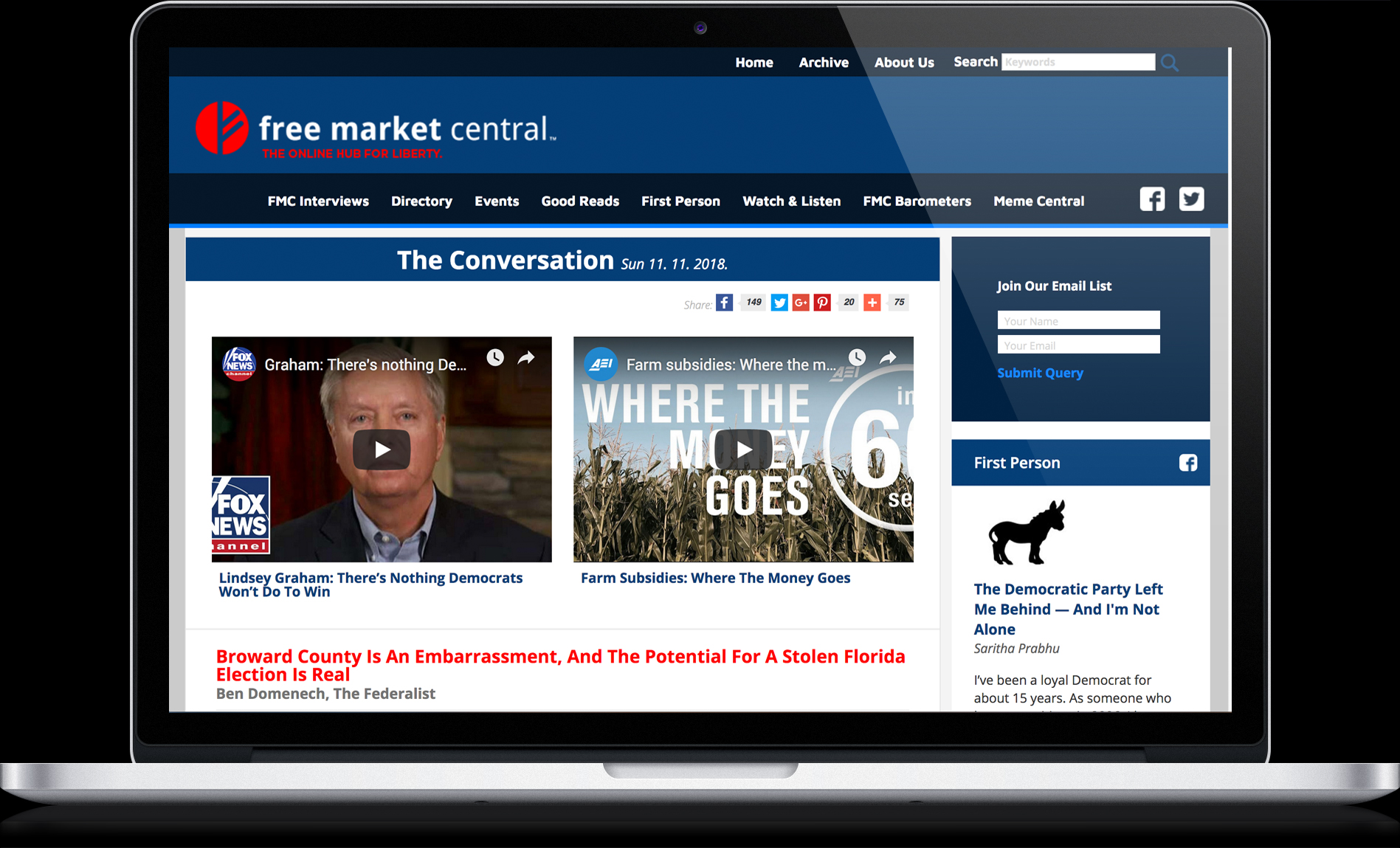Play the Lindsey Graham Fox News video
The width and height of the screenshot is (1400, 848).
coord(382,449)
